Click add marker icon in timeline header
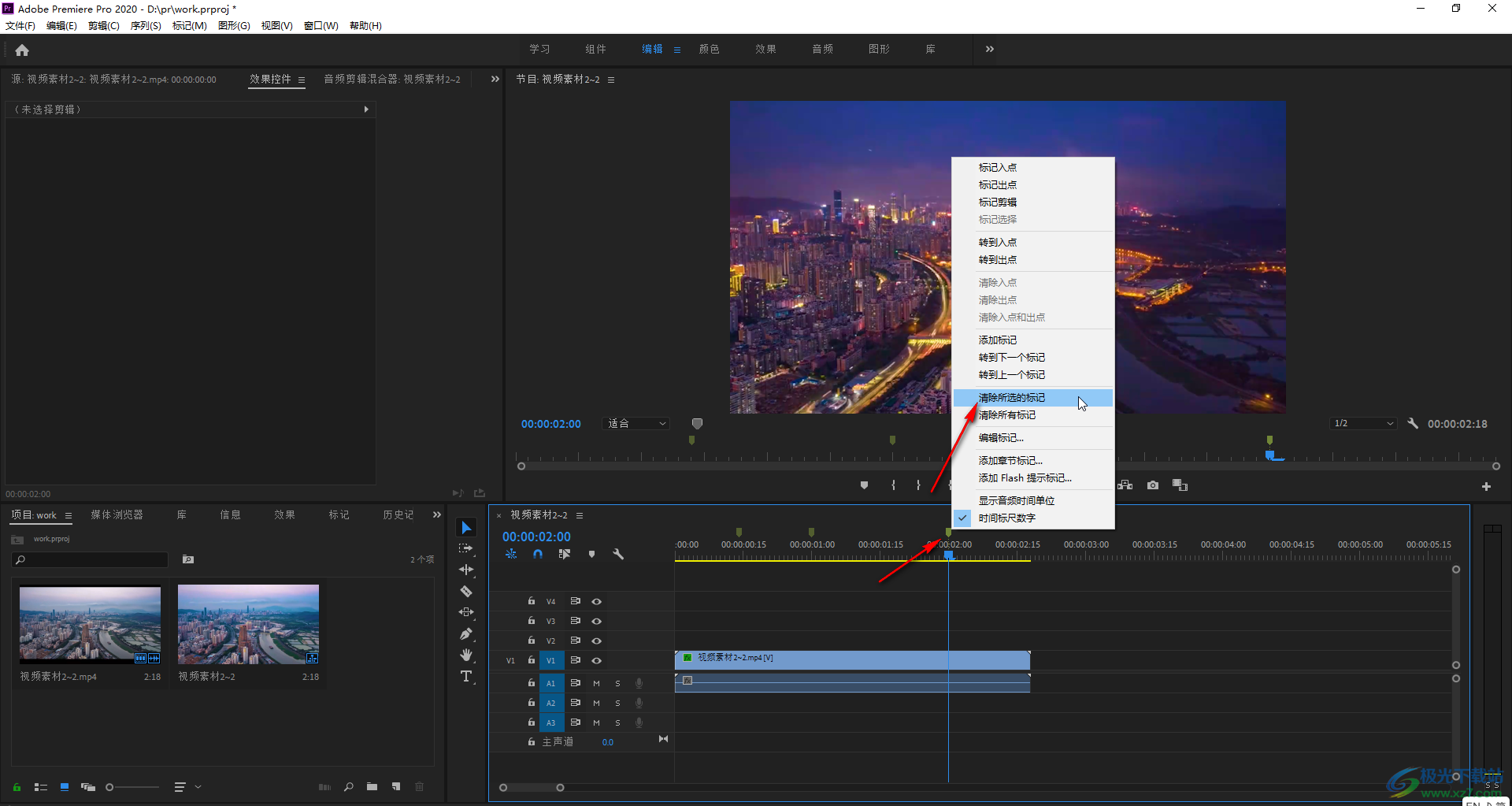The width and height of the screenshot is (1512, 806). click(591, 554)
